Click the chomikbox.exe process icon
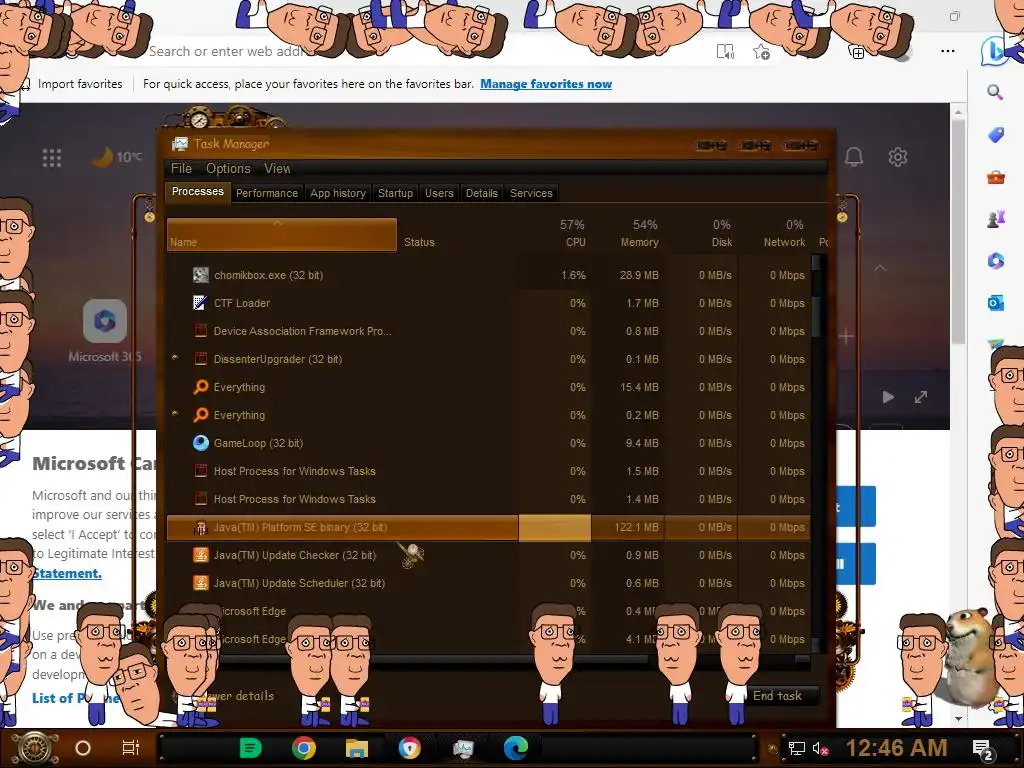1024x768 pixels. click(x=200, y=275)
